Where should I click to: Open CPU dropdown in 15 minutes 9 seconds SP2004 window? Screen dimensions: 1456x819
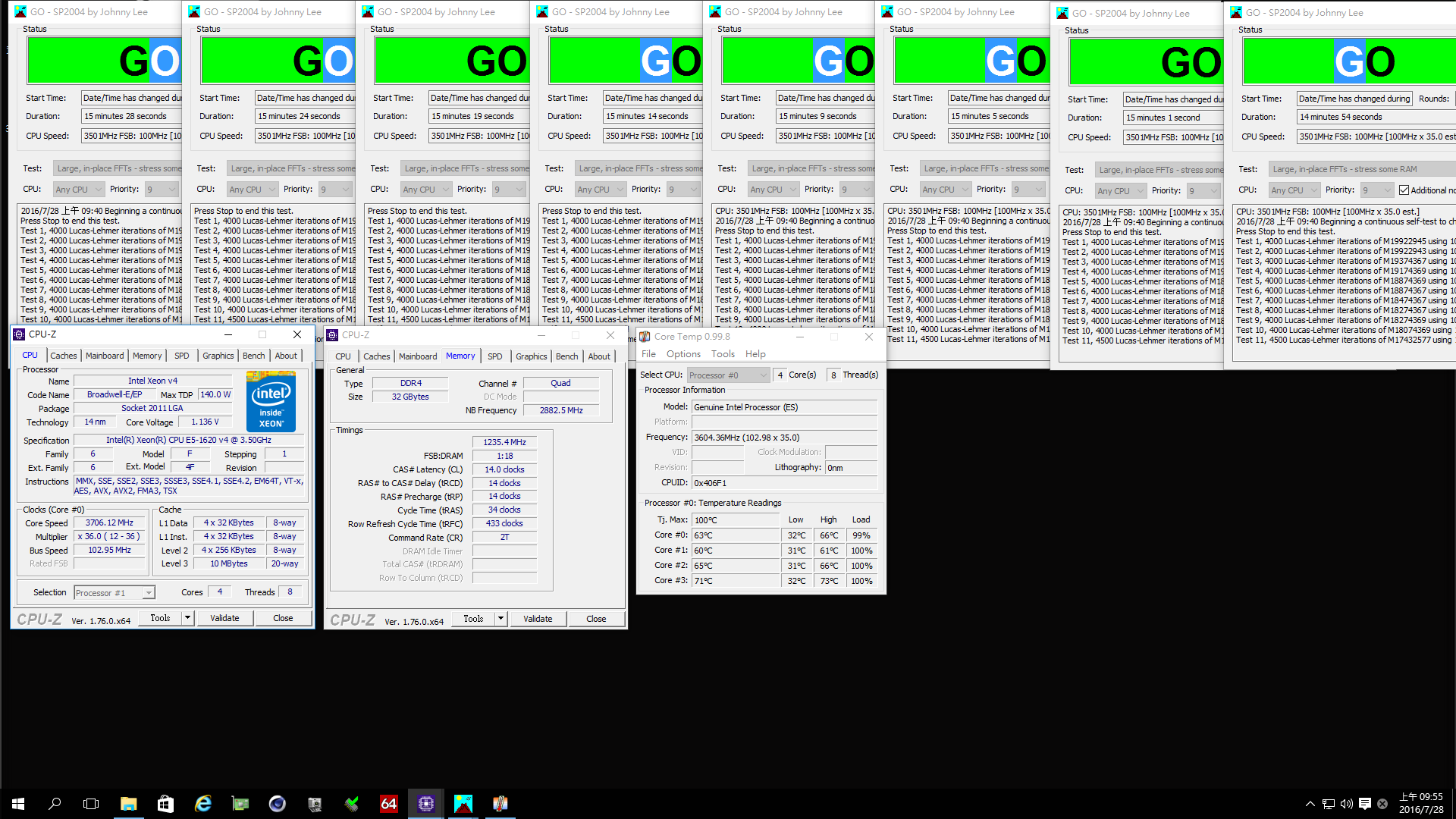(773, 190)
